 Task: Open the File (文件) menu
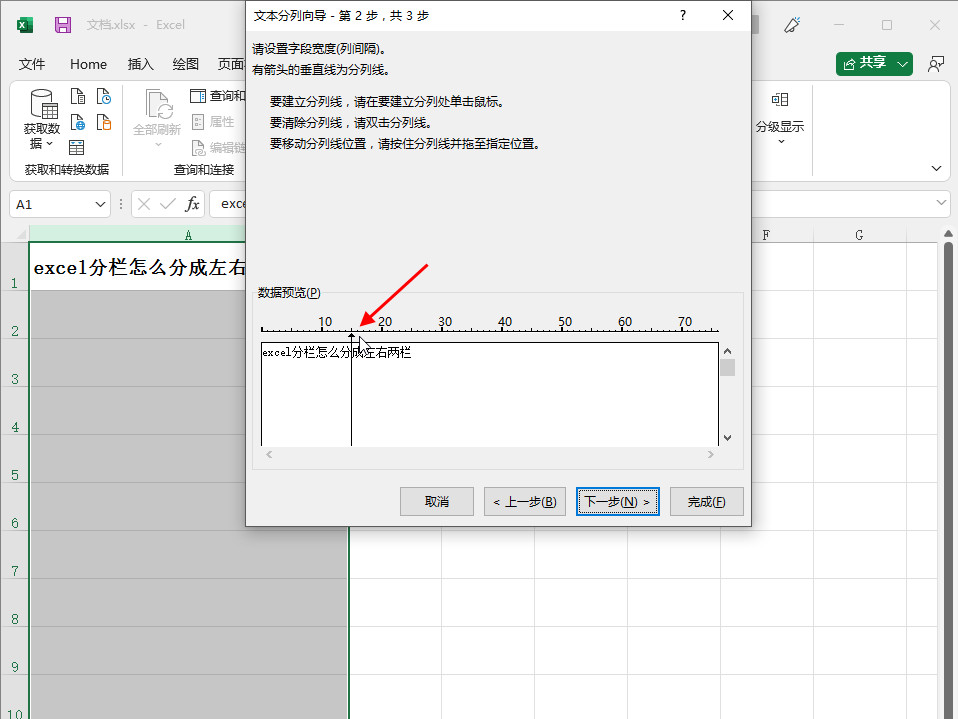pyautogui.click(x=32, y=64)
